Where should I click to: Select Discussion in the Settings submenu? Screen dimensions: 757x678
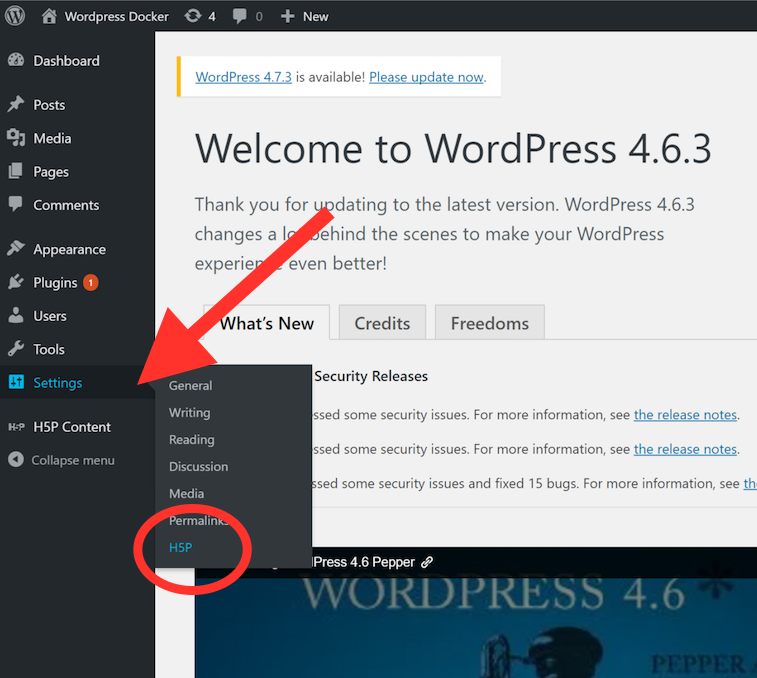pyautogui.click(x=198, y=467)
